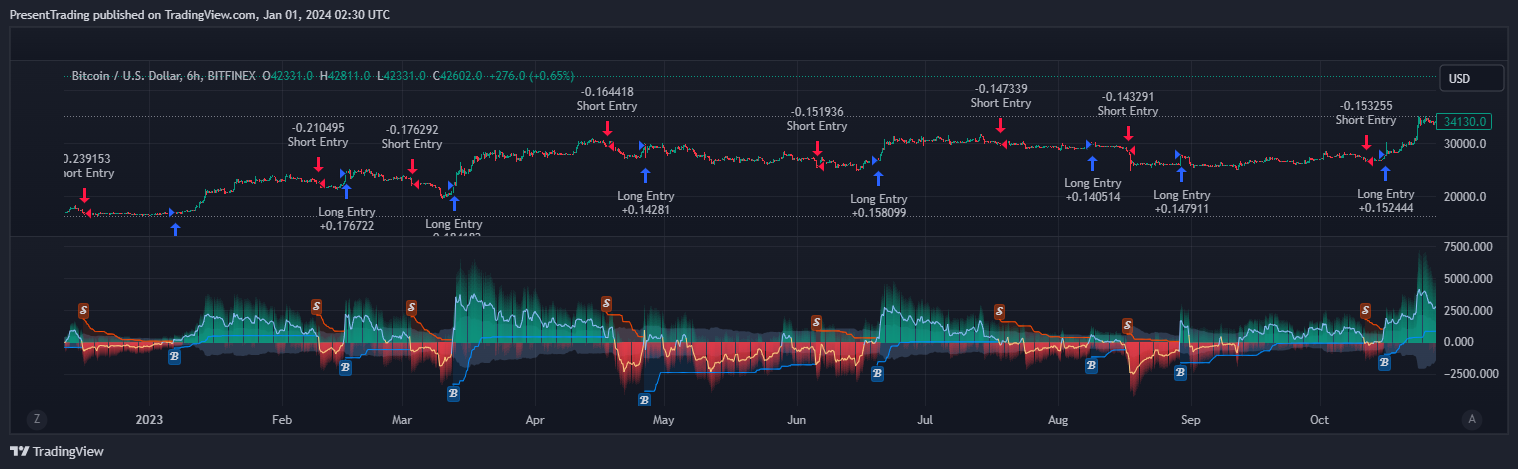Click the red arrow under -0.151936 Short Entry
1518x469 pixels.
coord(817,147)
